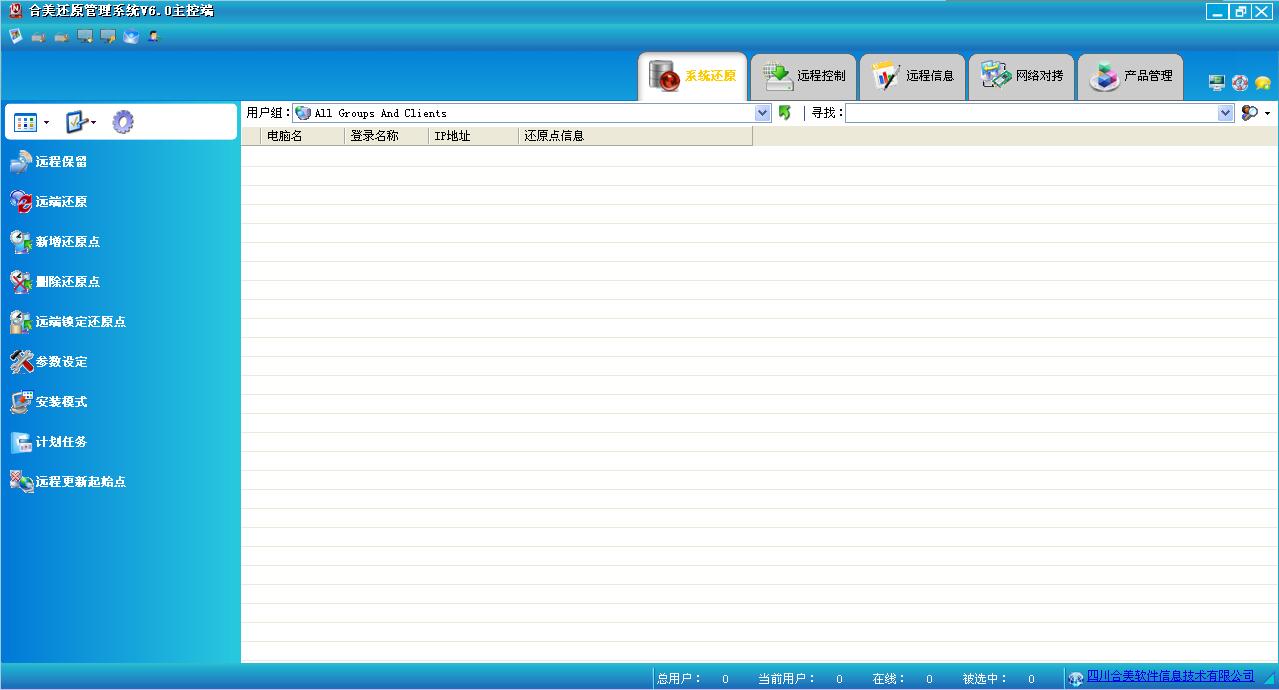
Task: Click 参数设定 tools icon
Action: (x=21, y=362)
